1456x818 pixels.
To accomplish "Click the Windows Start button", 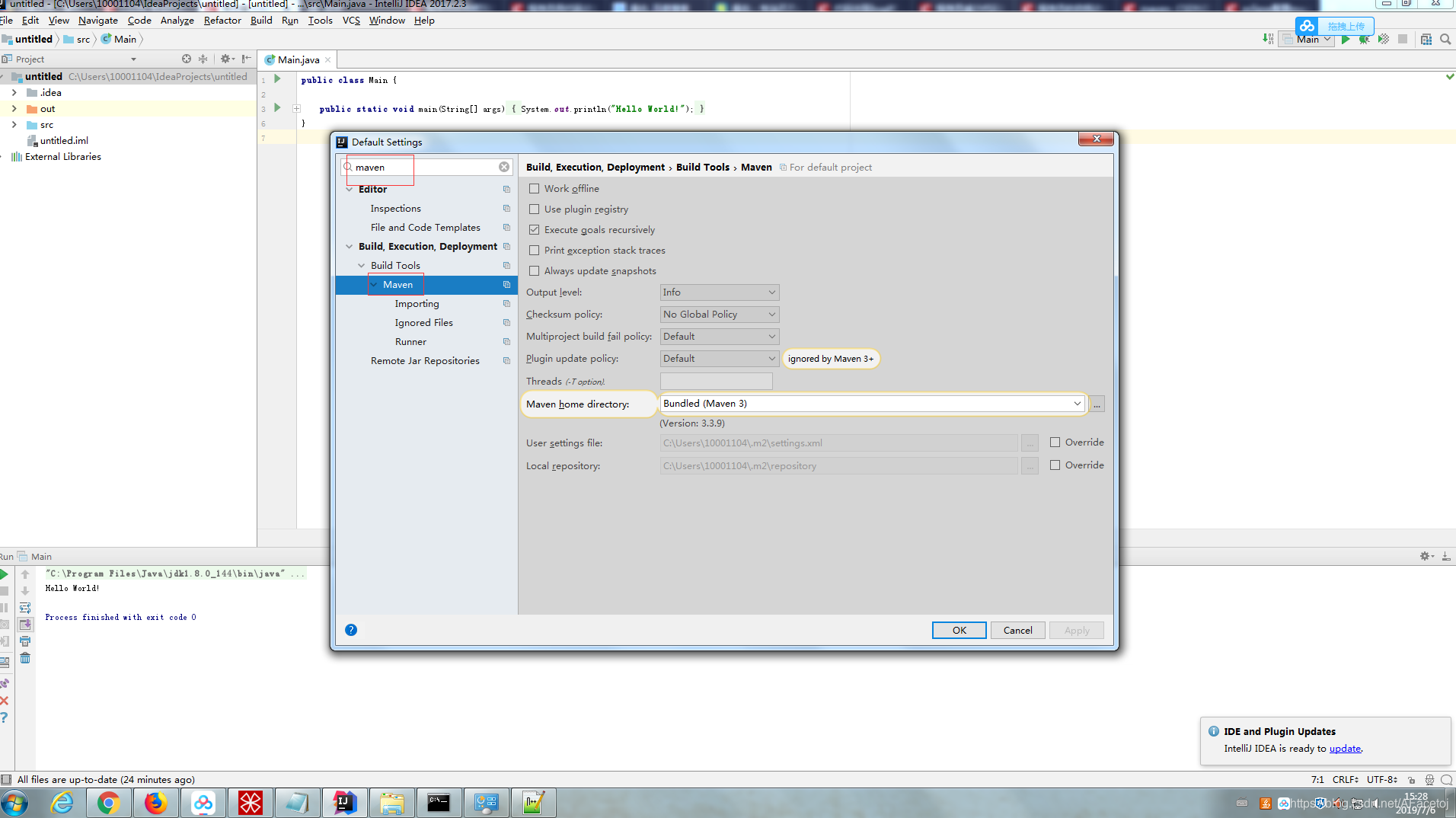I will (x=14, y=803).
